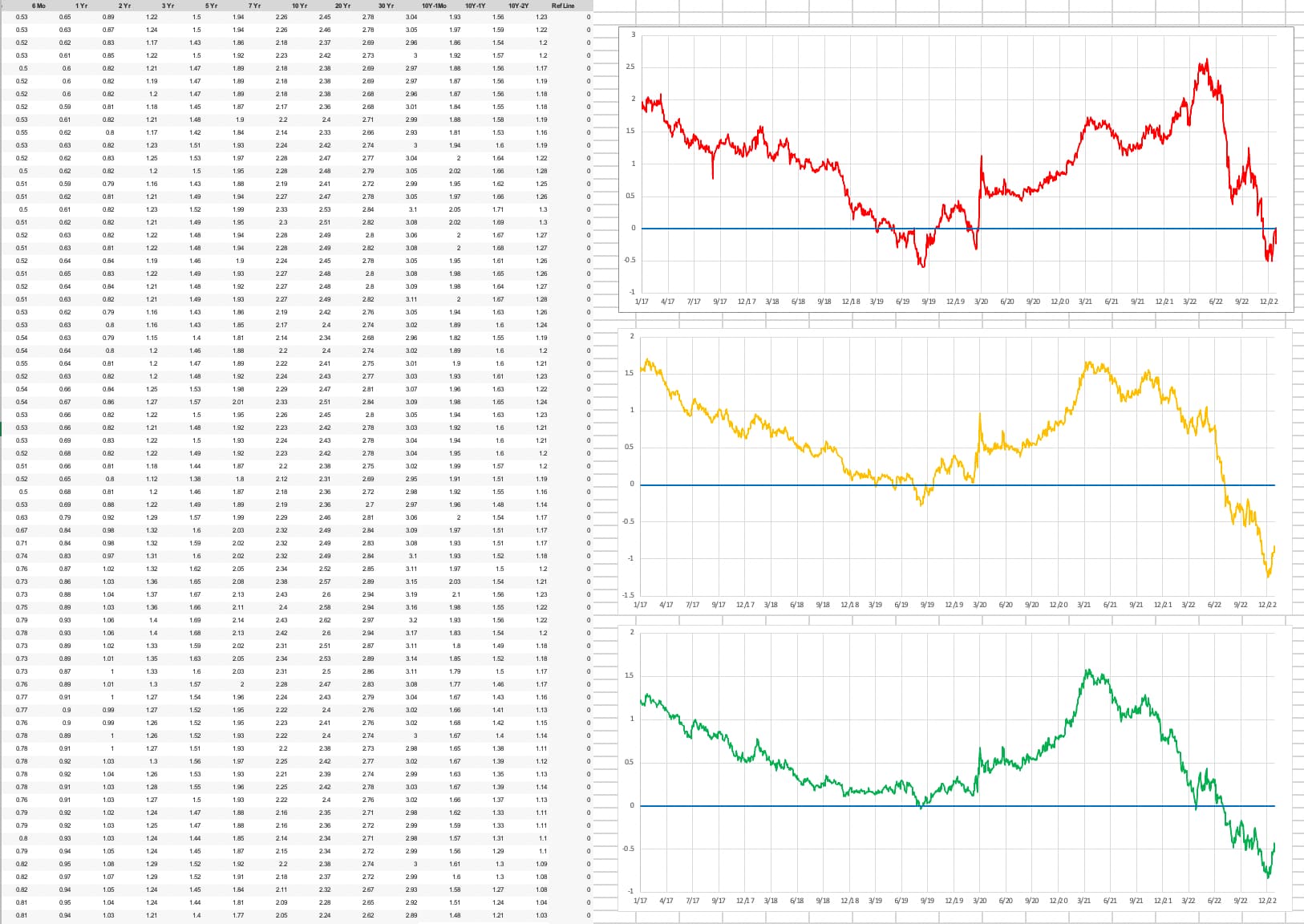Click the 1/17 x-axis label on bottom chart
This screenshot has width=1304, height=924.
[640, 901]
